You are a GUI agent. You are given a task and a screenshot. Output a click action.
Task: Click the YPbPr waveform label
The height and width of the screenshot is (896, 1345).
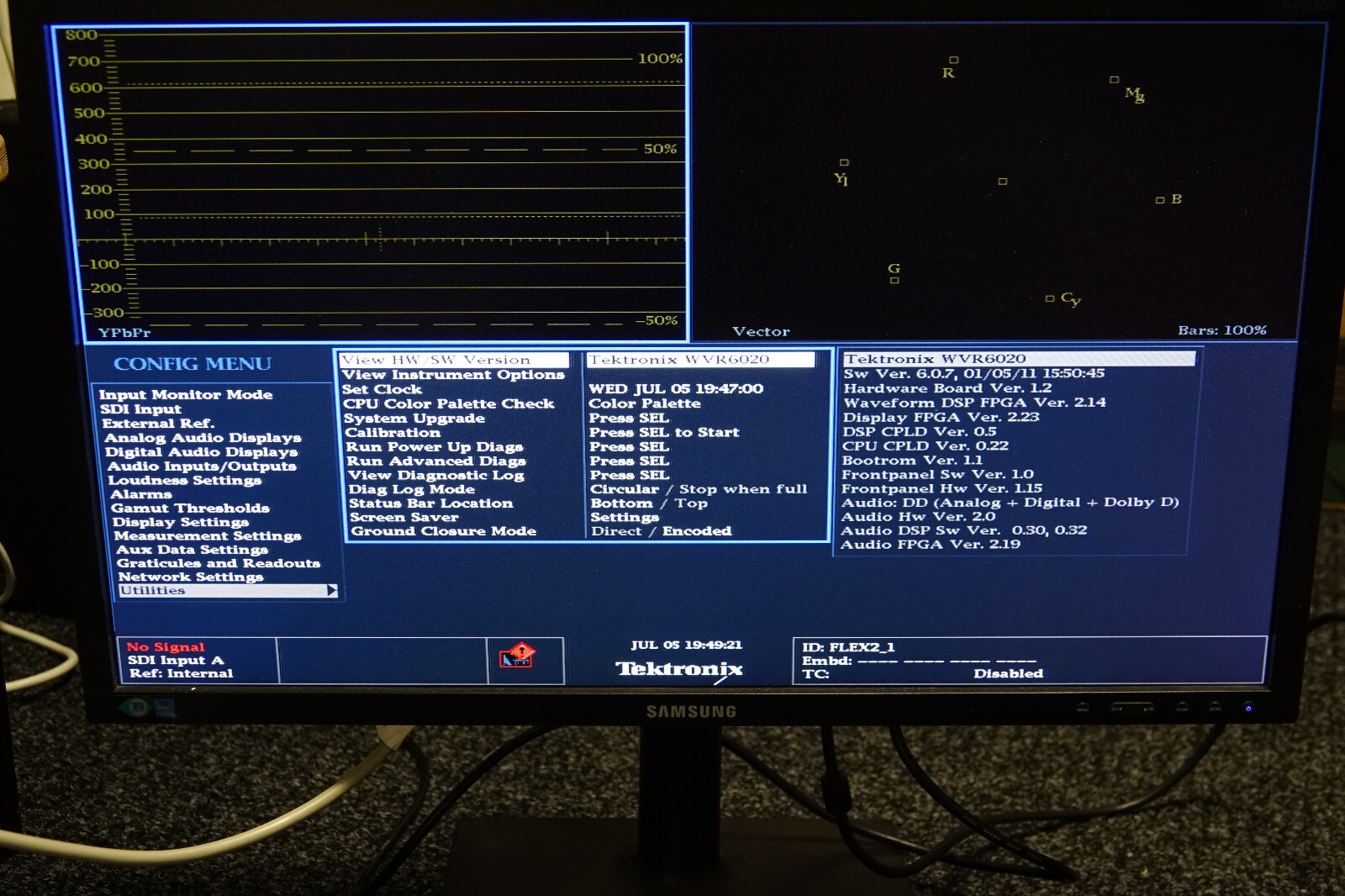124,333
